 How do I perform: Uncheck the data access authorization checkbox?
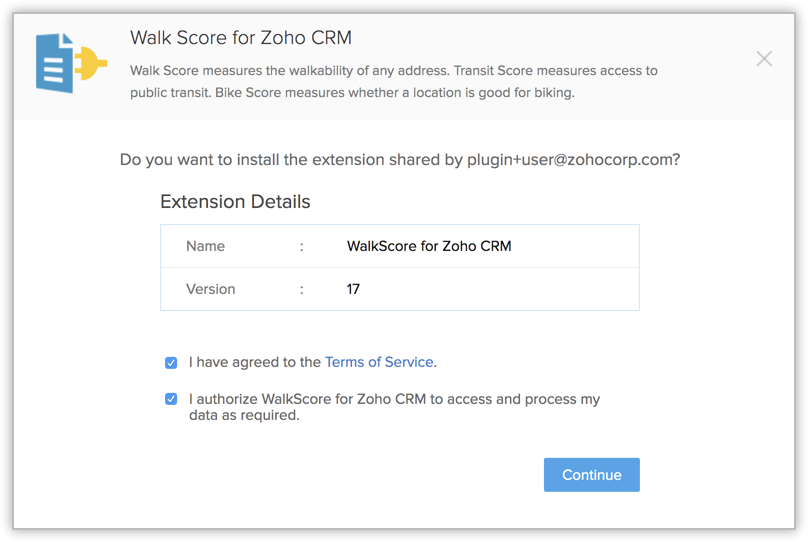(x=171, y=399)
